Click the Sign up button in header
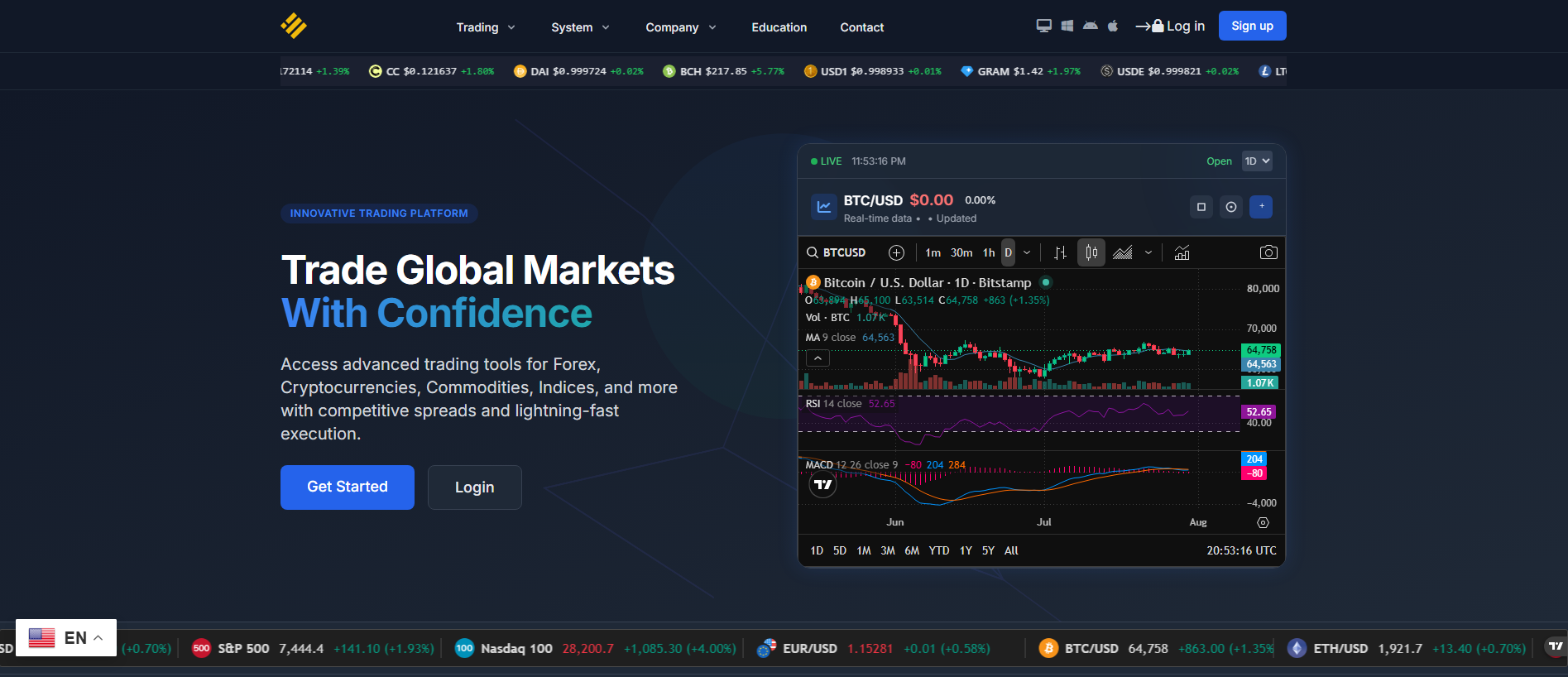Image resolution: width=1568 pixels, height=677 pixels. tap(1253, 26)
